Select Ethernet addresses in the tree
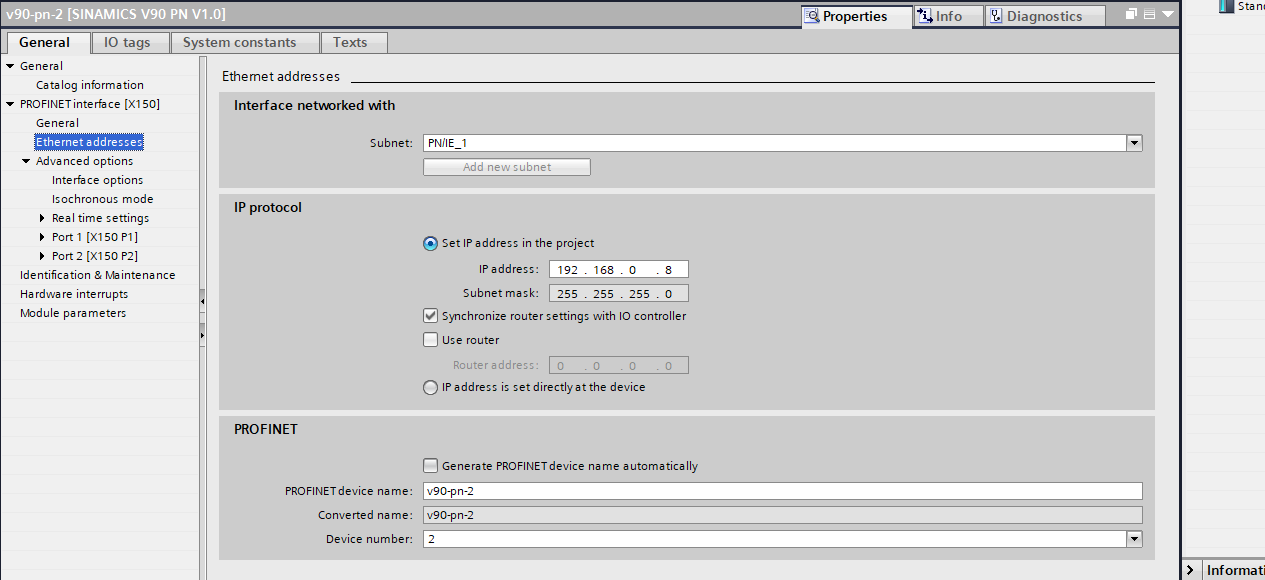 (x=89, y=142)
